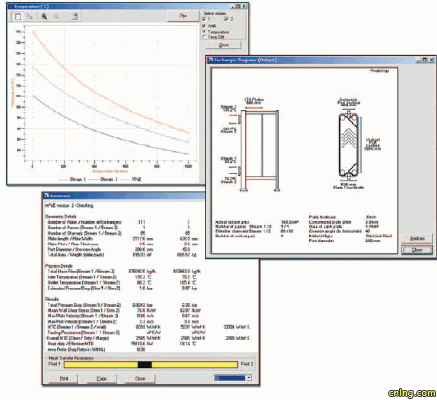Screen dimensions: 437x400
Task: Click 'Select streams' group label
Action: 214,13
